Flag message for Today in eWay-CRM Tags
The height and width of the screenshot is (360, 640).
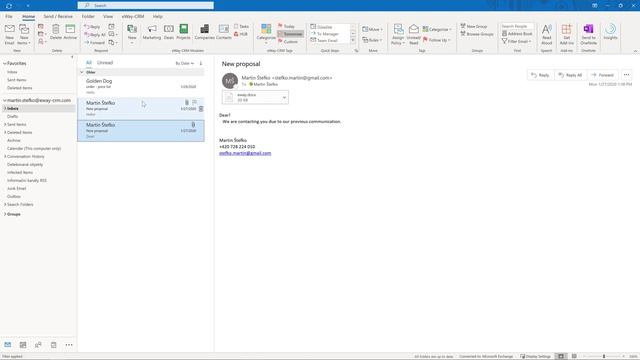click(286, 26)
